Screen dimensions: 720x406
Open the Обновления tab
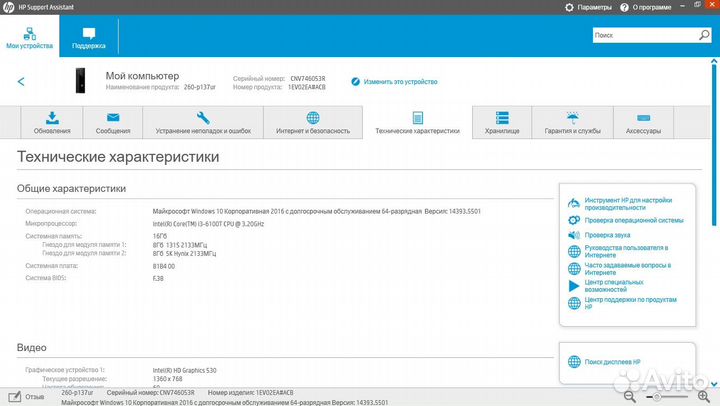52,122
